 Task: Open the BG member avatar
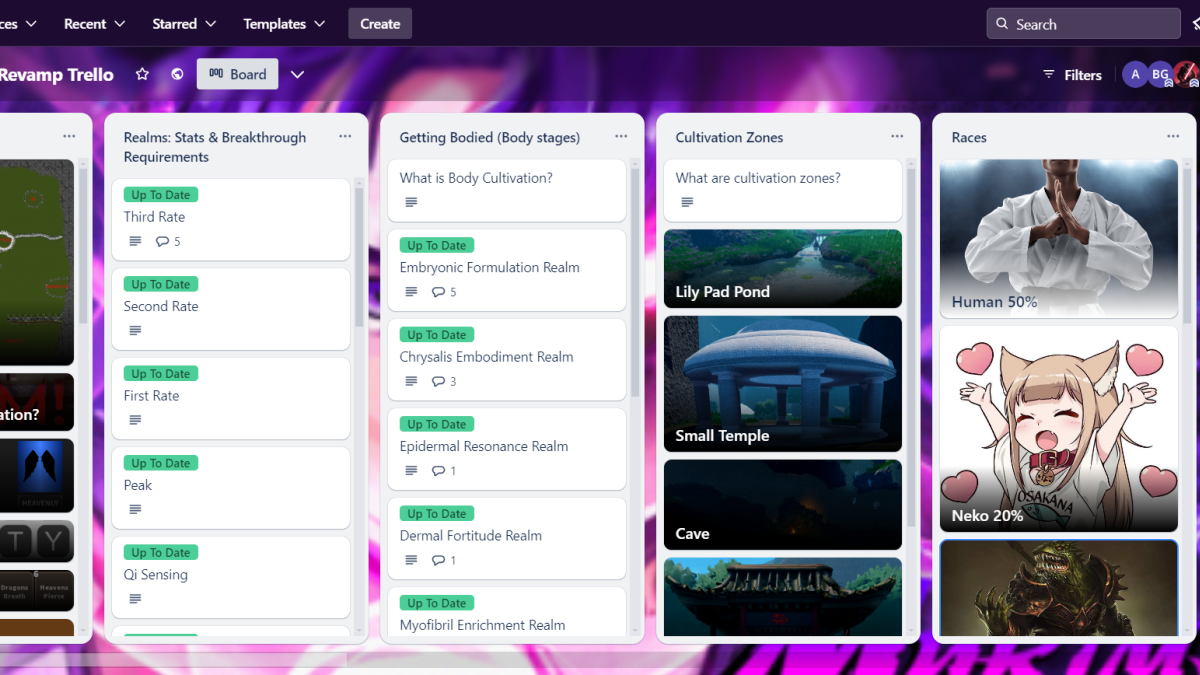1160,74
